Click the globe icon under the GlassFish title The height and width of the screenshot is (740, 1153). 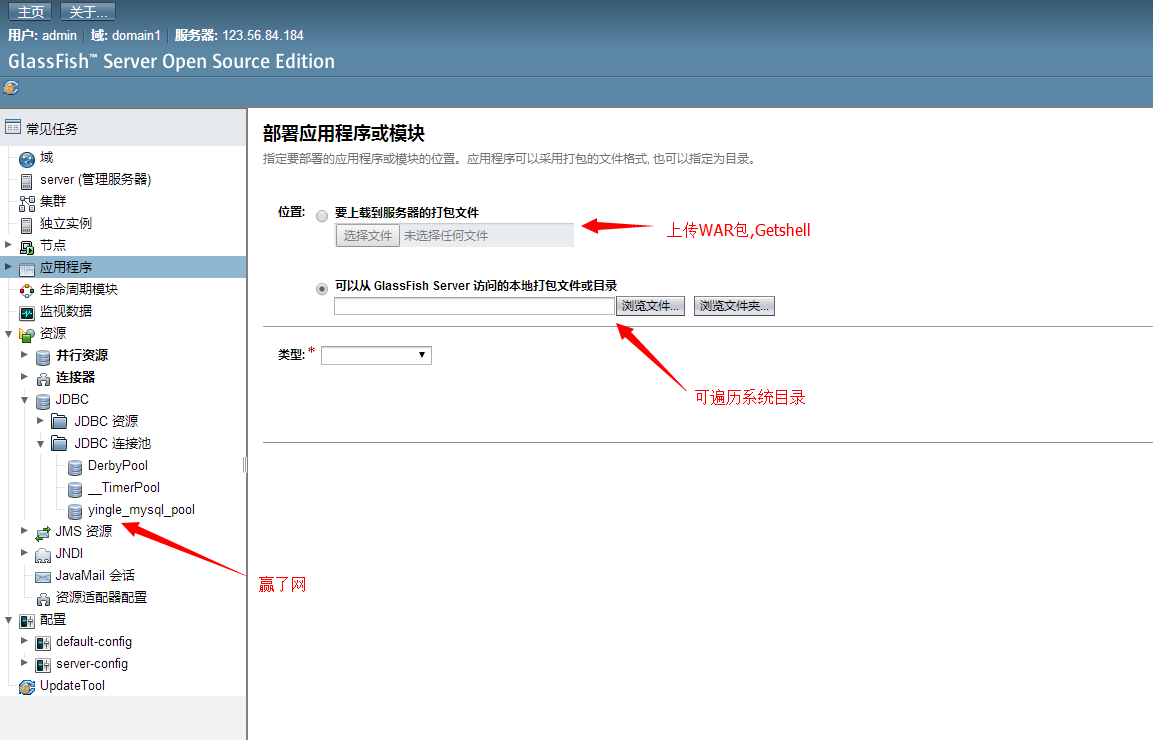coord(11,88)
